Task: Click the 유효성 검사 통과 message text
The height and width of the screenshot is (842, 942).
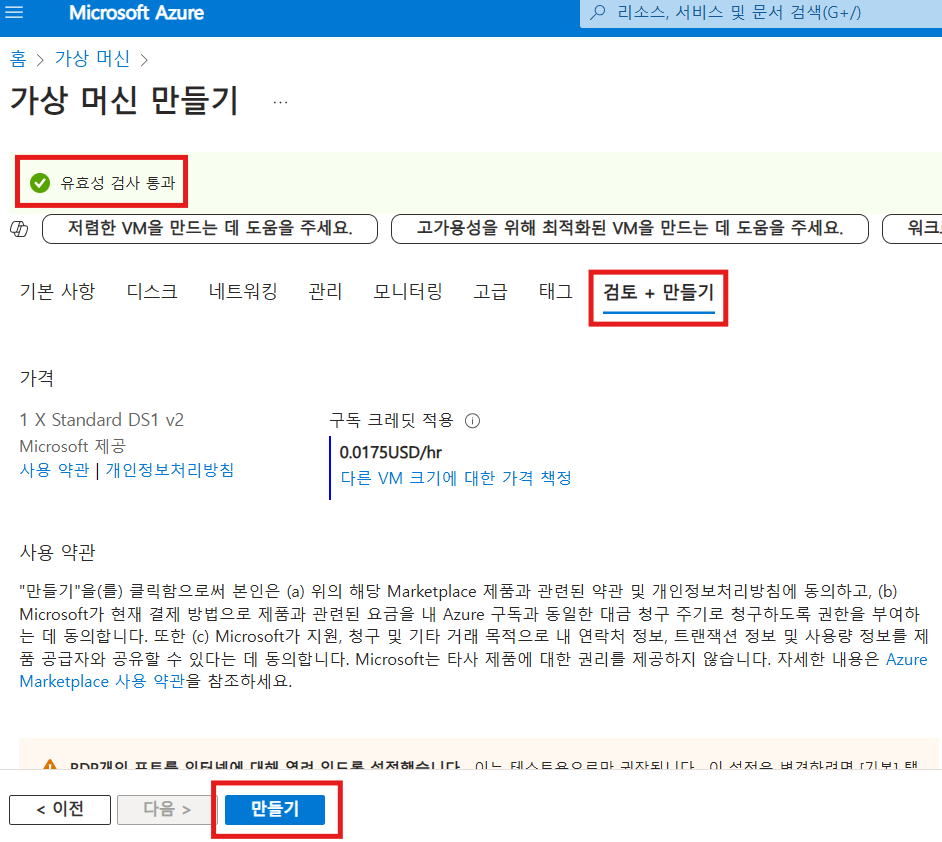Action: [x=118, y=183]
